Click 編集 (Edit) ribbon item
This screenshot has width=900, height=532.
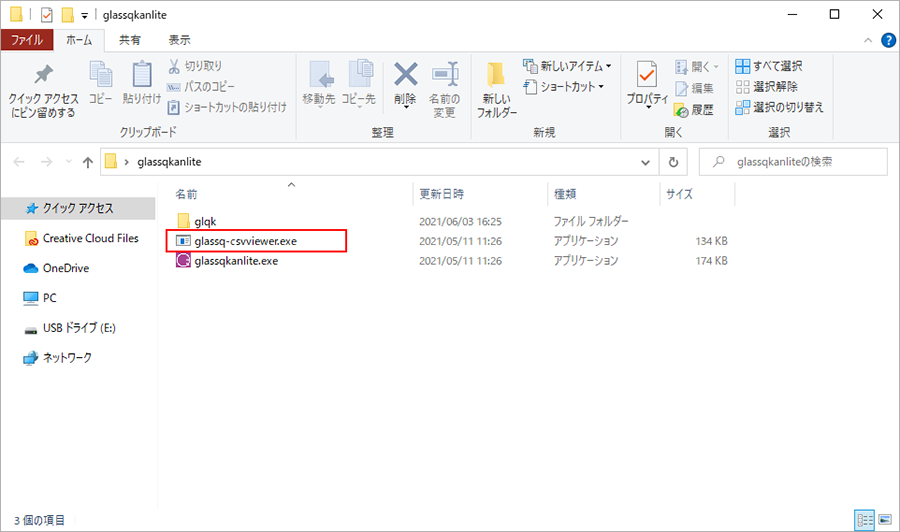coord(695,88)
